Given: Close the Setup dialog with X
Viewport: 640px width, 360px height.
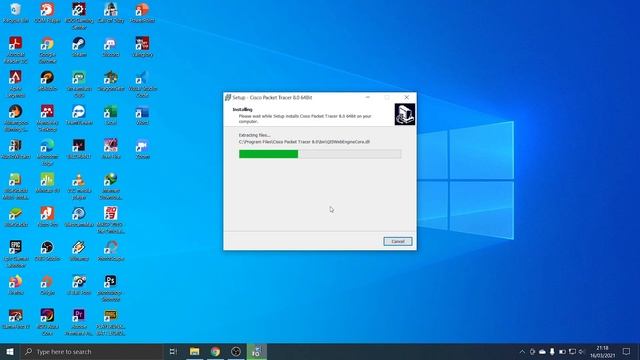Looking at the screenshot, I should pos(407,97).
